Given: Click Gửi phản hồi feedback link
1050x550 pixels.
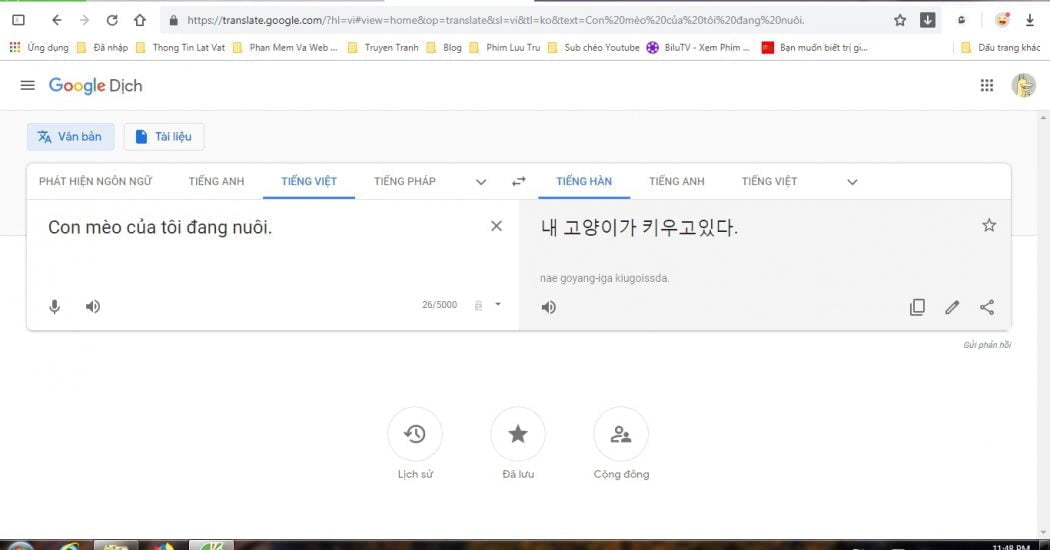Looking at the screenshot, I should click(986, 344).
